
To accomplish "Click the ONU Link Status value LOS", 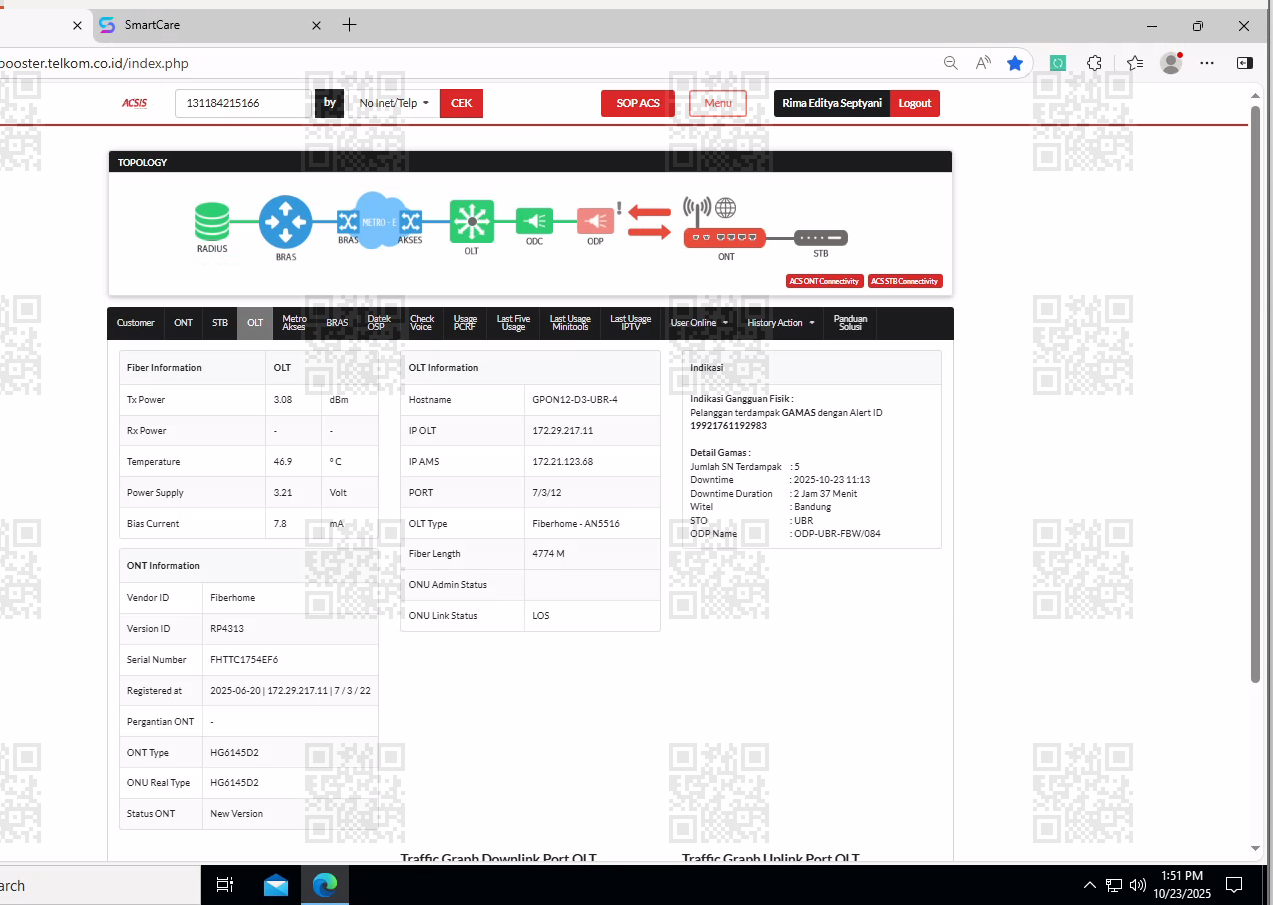I will [x=541, y=615].
